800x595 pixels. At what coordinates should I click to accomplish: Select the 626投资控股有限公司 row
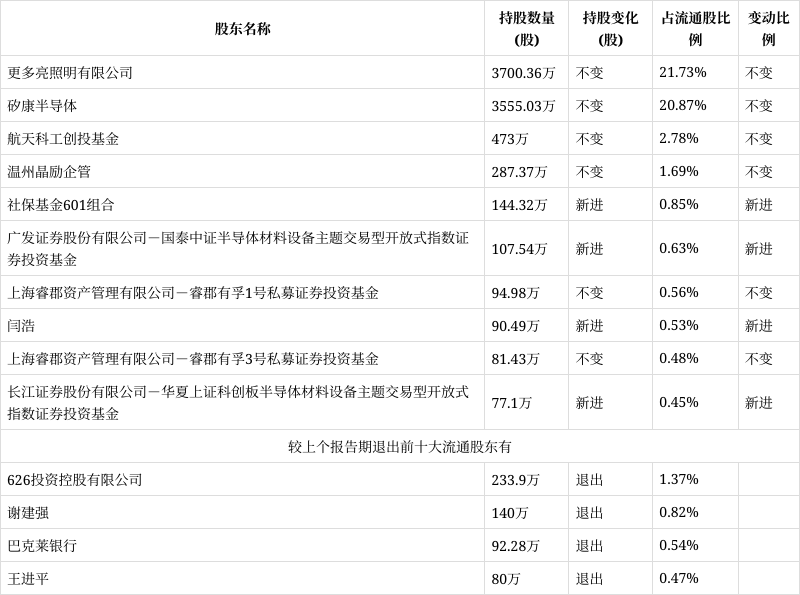[75, 478]
